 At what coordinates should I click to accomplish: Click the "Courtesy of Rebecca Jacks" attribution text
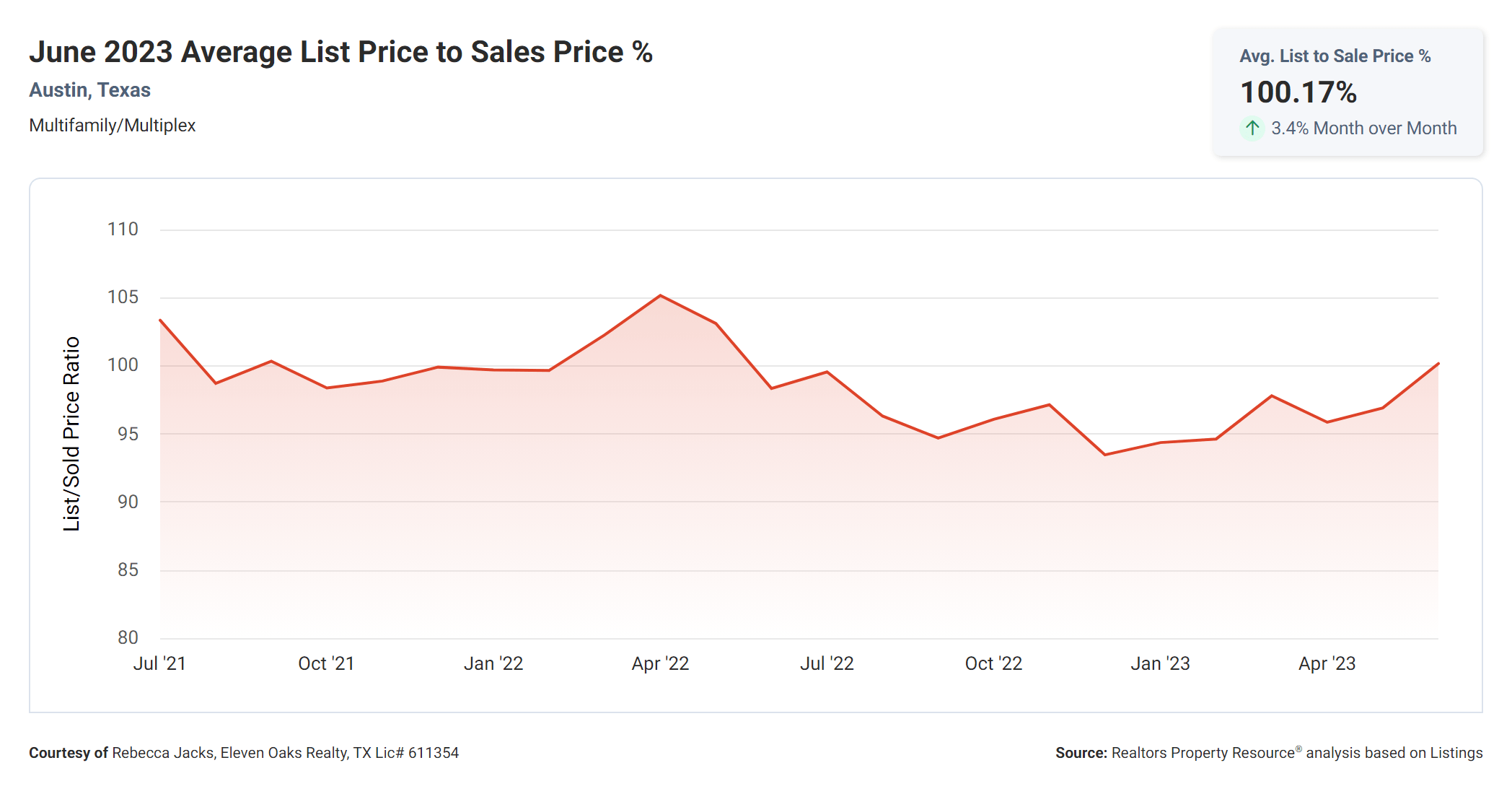click(x=243, y=753)
